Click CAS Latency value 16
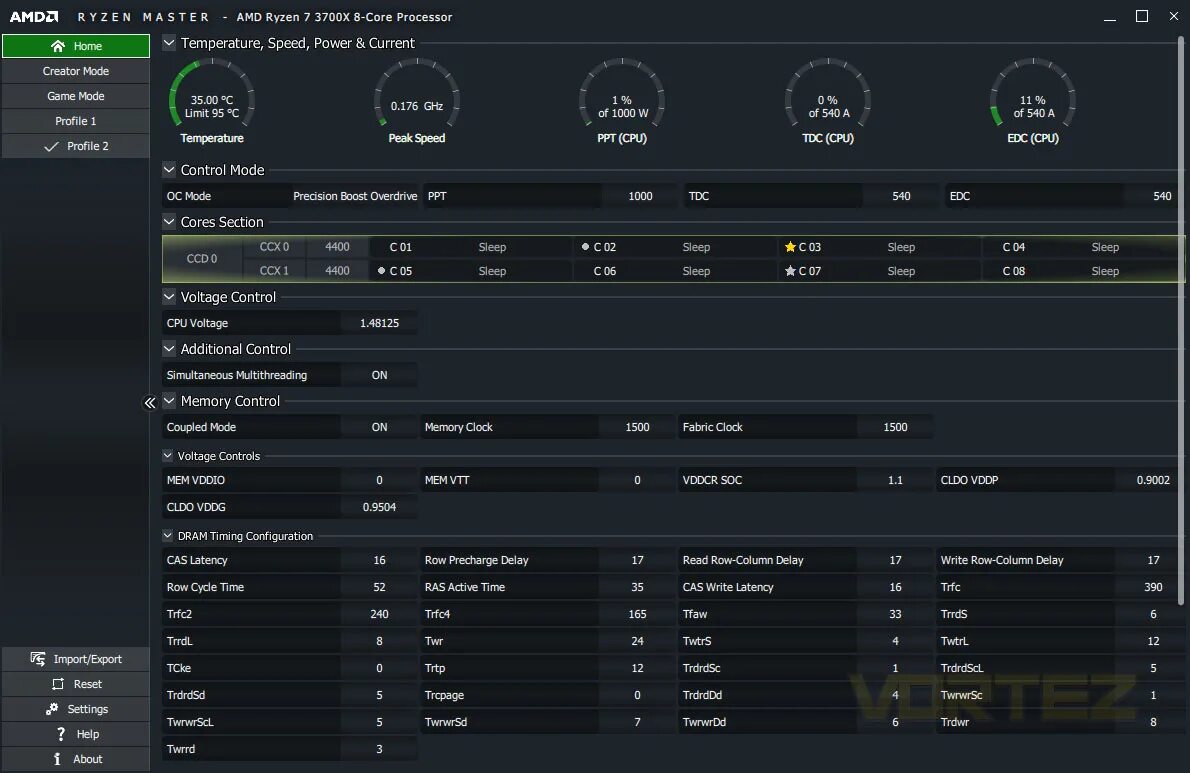This screenshot has height=773, width=1190. (x=379, y=561)
